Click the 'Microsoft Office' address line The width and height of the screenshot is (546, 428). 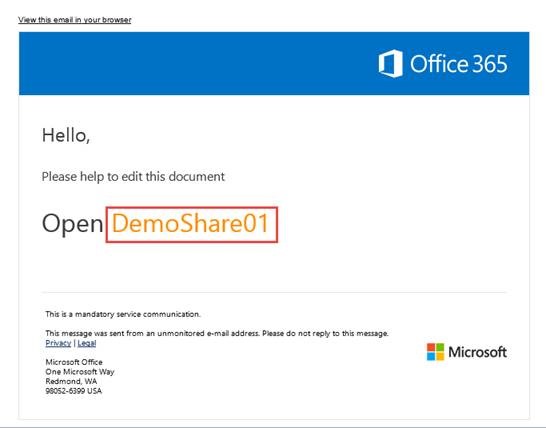tap(74, 362)
